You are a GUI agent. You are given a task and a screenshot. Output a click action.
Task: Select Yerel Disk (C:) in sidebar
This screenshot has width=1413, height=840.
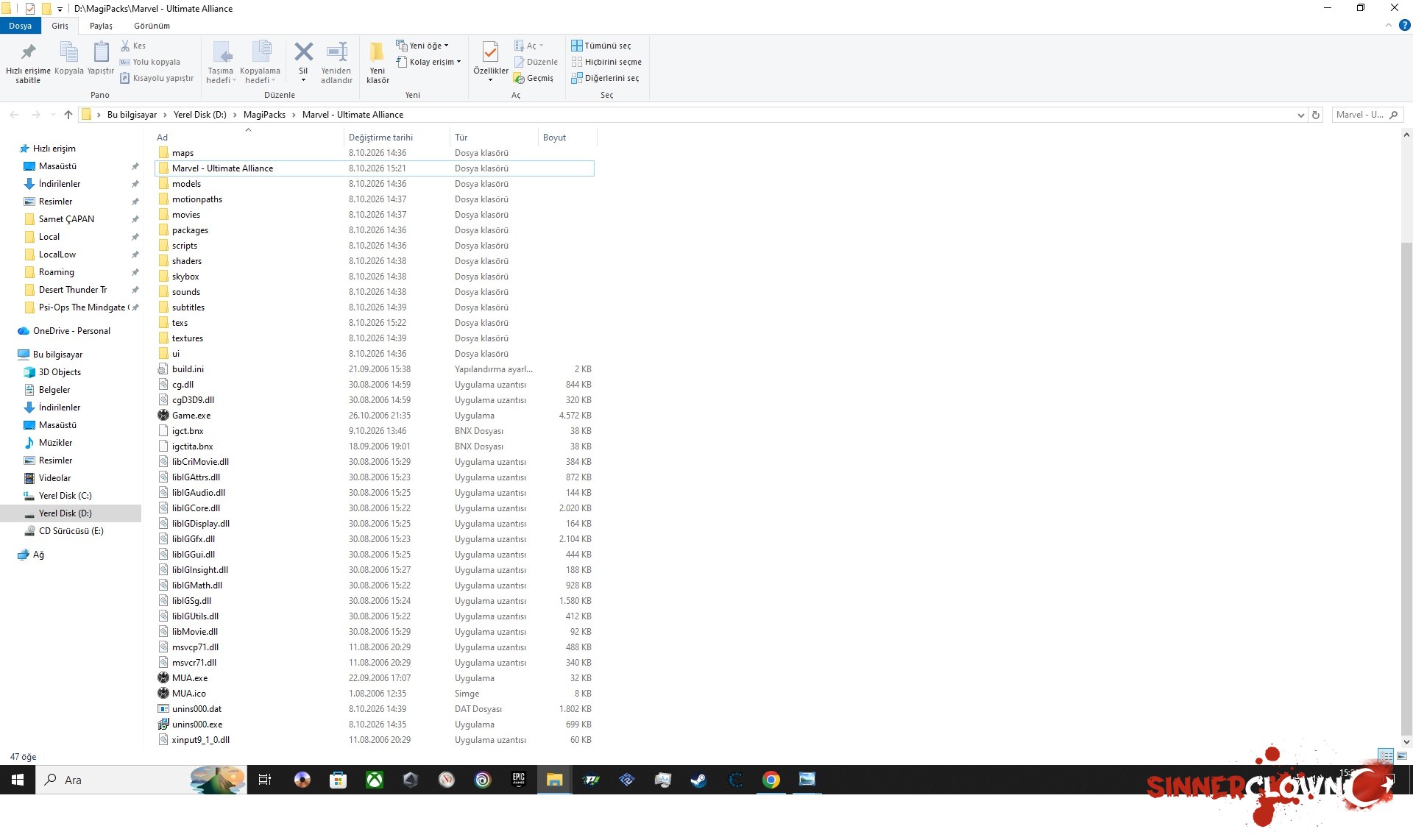point(65,496)
